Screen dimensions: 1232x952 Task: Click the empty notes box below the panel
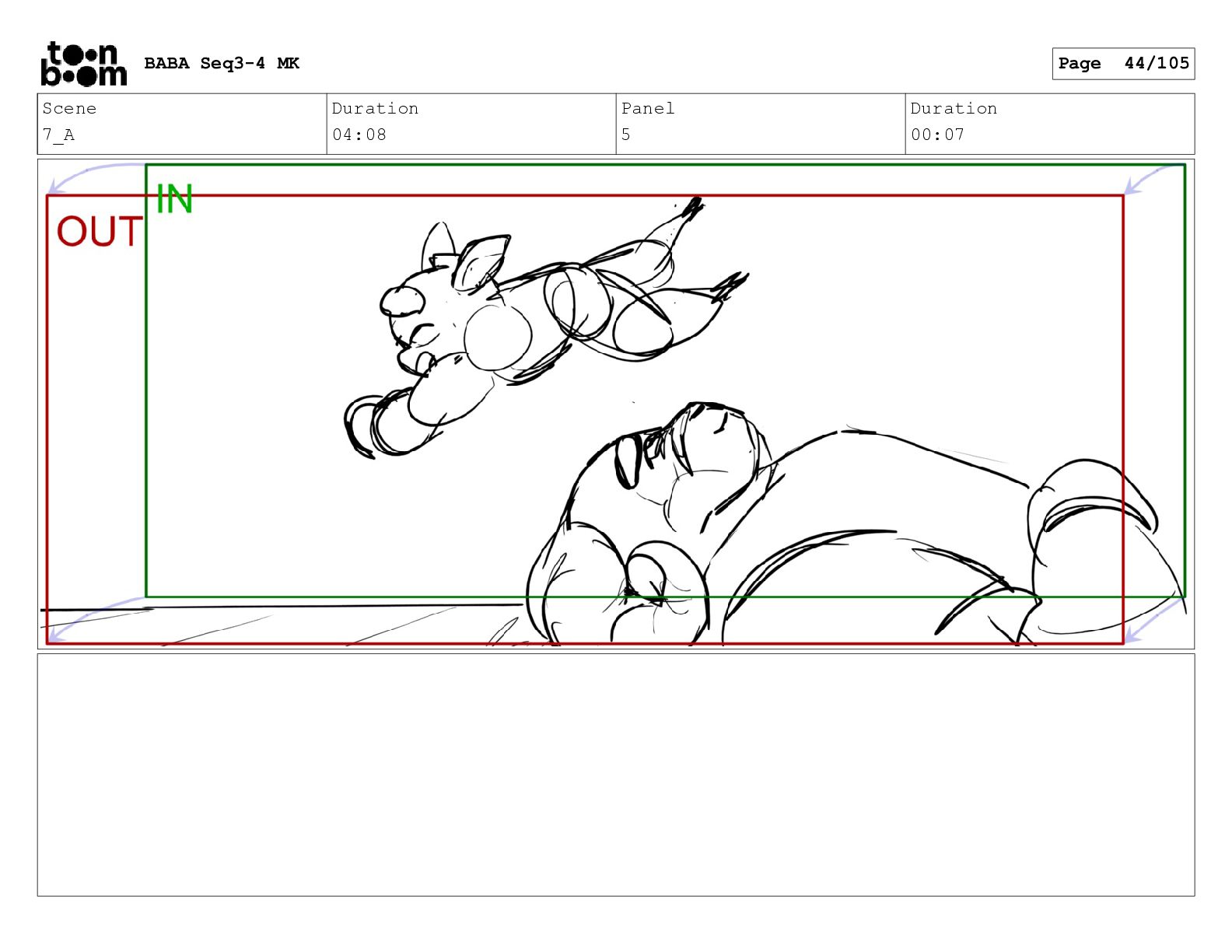coord(616,775)
